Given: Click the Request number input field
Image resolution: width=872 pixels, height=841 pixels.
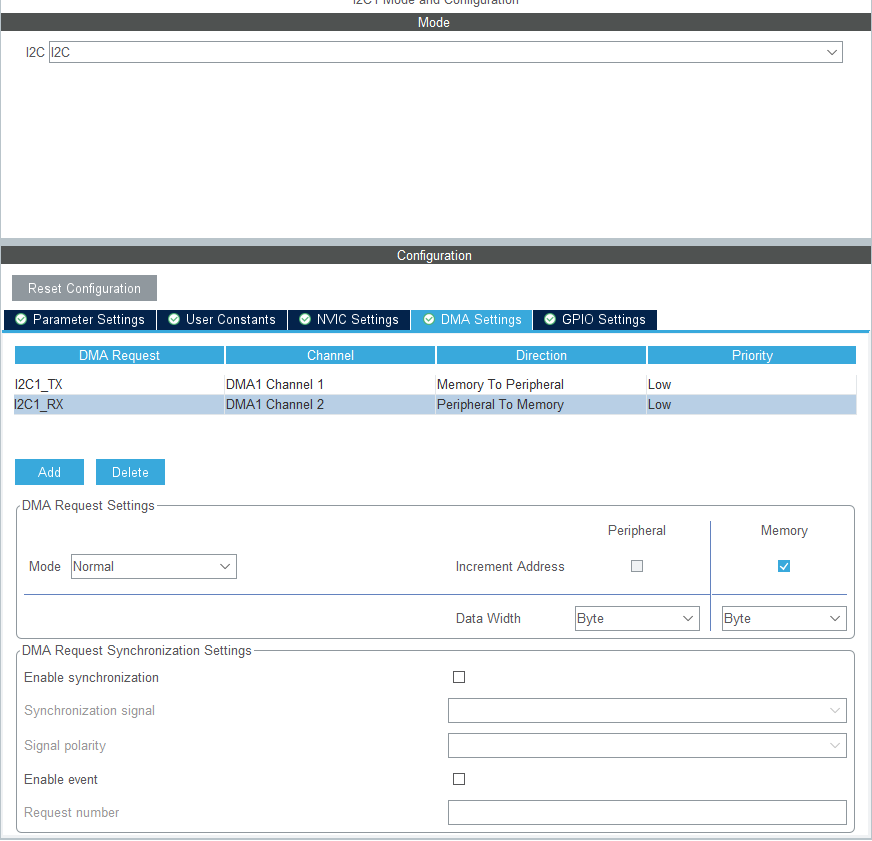Looking at the screenshot, I should tap(647, 813).
